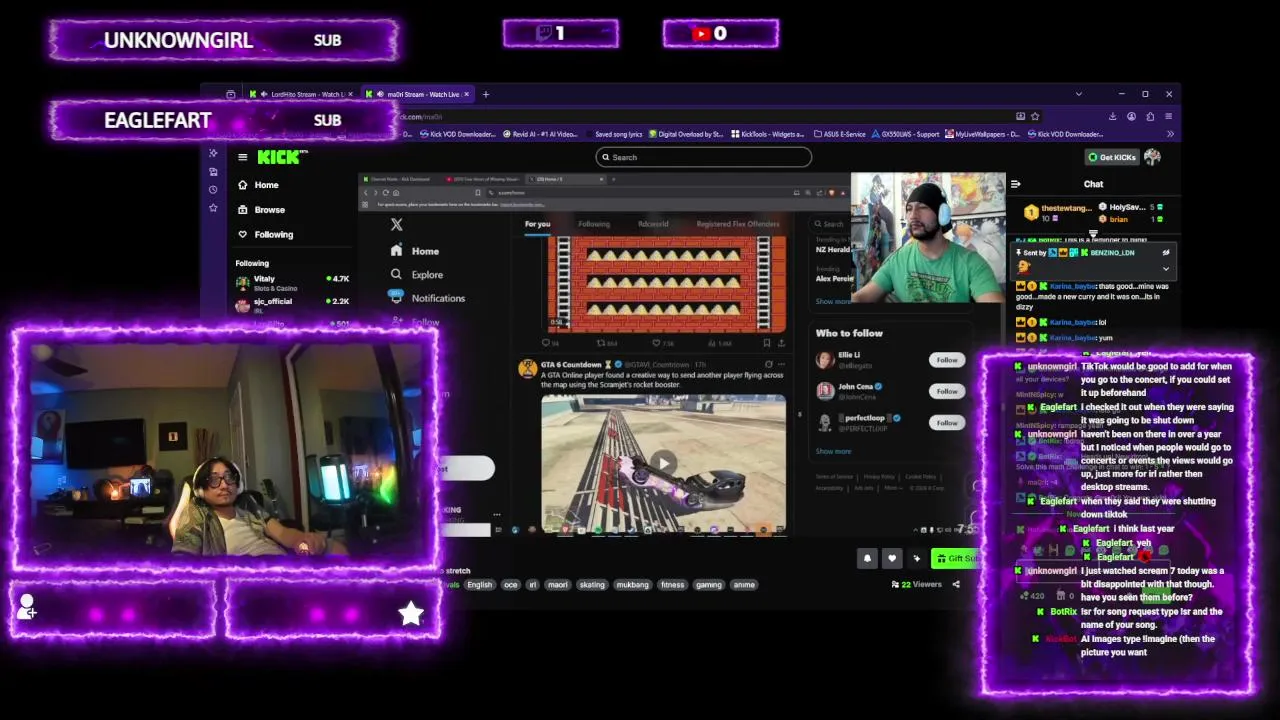Click the heart follow button
Screen dimensions: 1280x720
892,559
